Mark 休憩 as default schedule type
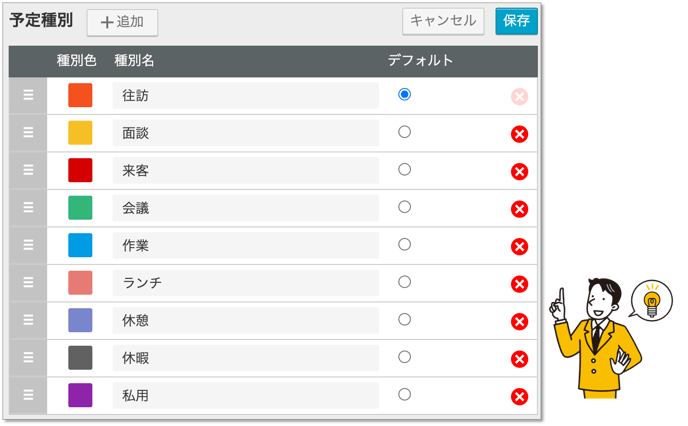Viewport: 688px width, 426px height. coord(404,319)
